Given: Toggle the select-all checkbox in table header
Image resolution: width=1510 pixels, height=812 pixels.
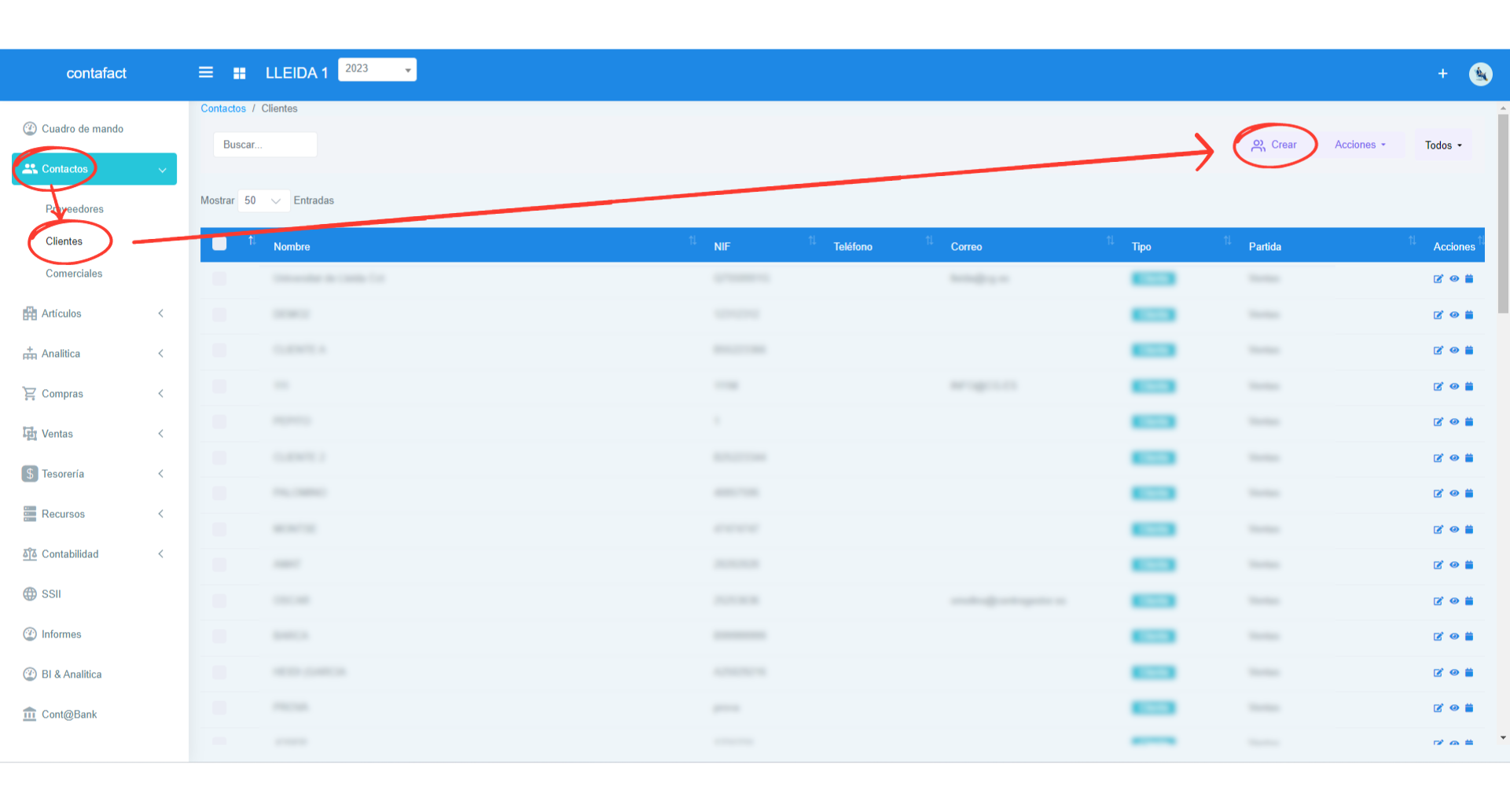Looking at the screenshot, I should tap(219, 244).
